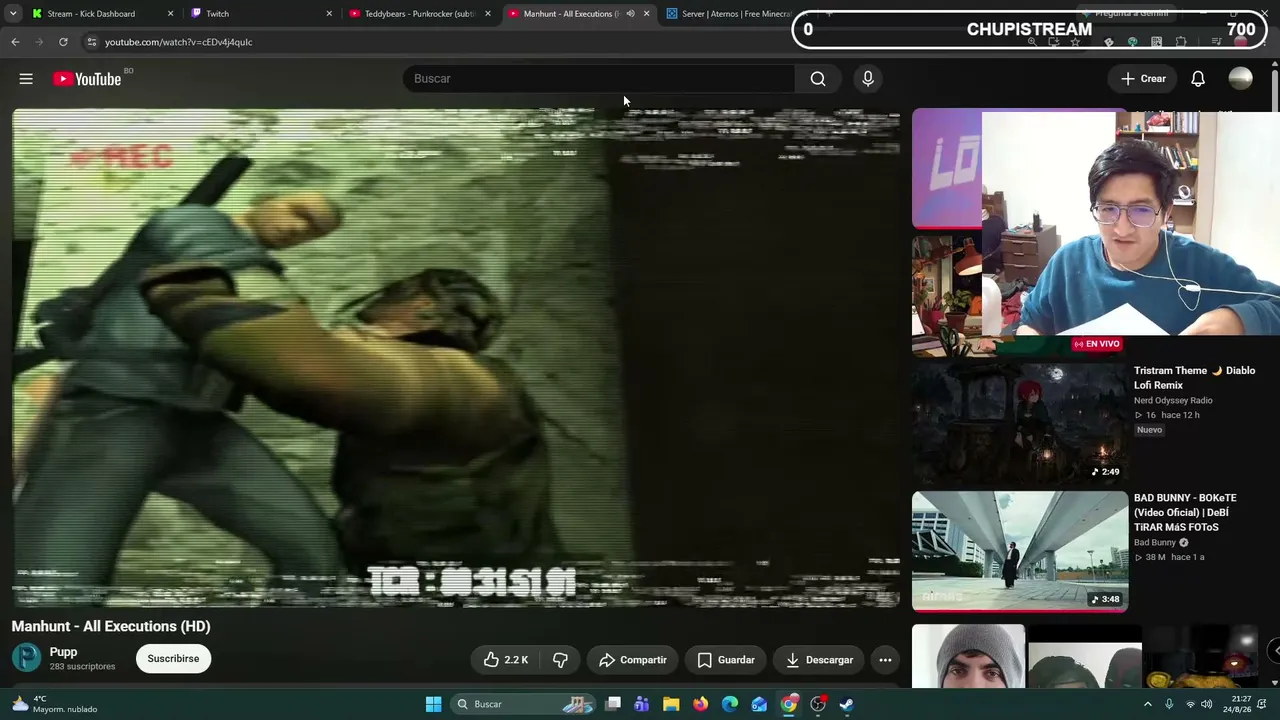Image resolution: width=1280 pixels, height=720 pixels.
Task: Go to the YouTube home logo
Action: point(87,79)
